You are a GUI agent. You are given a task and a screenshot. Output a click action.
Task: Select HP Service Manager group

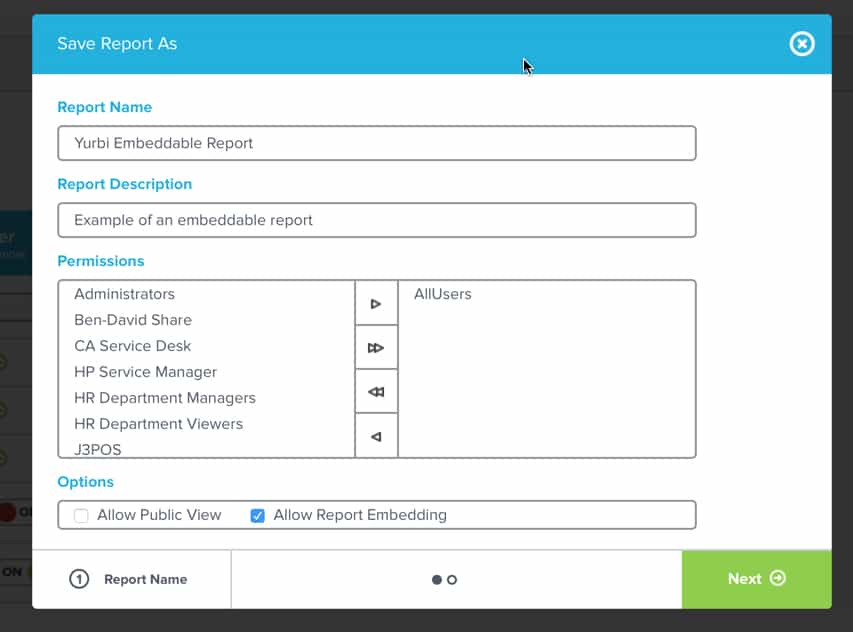[x=145, y=372]
